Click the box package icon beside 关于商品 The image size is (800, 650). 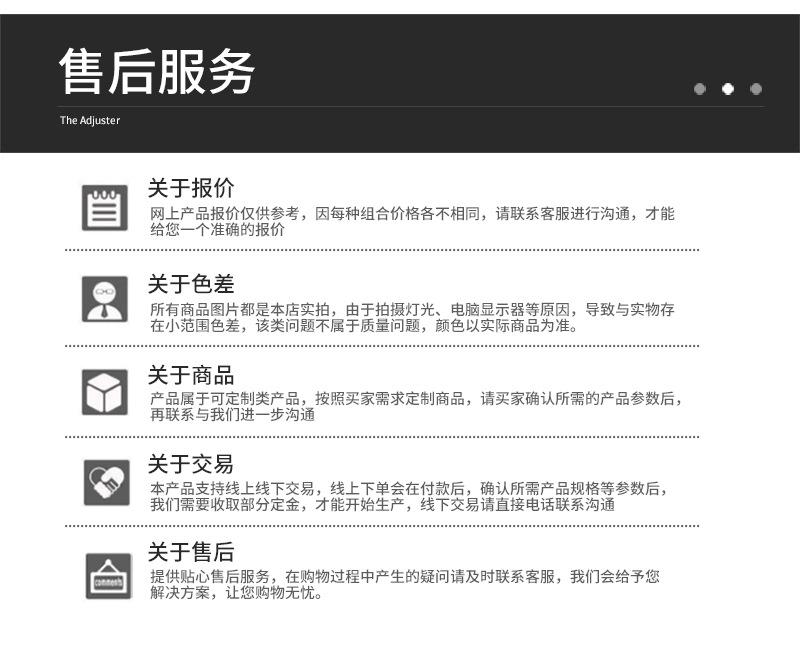pyautogui.click(x=105, y=392)
